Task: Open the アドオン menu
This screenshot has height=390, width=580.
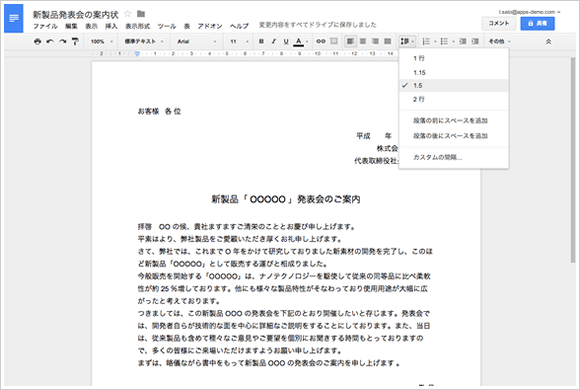Action: [x=210, y=26]
